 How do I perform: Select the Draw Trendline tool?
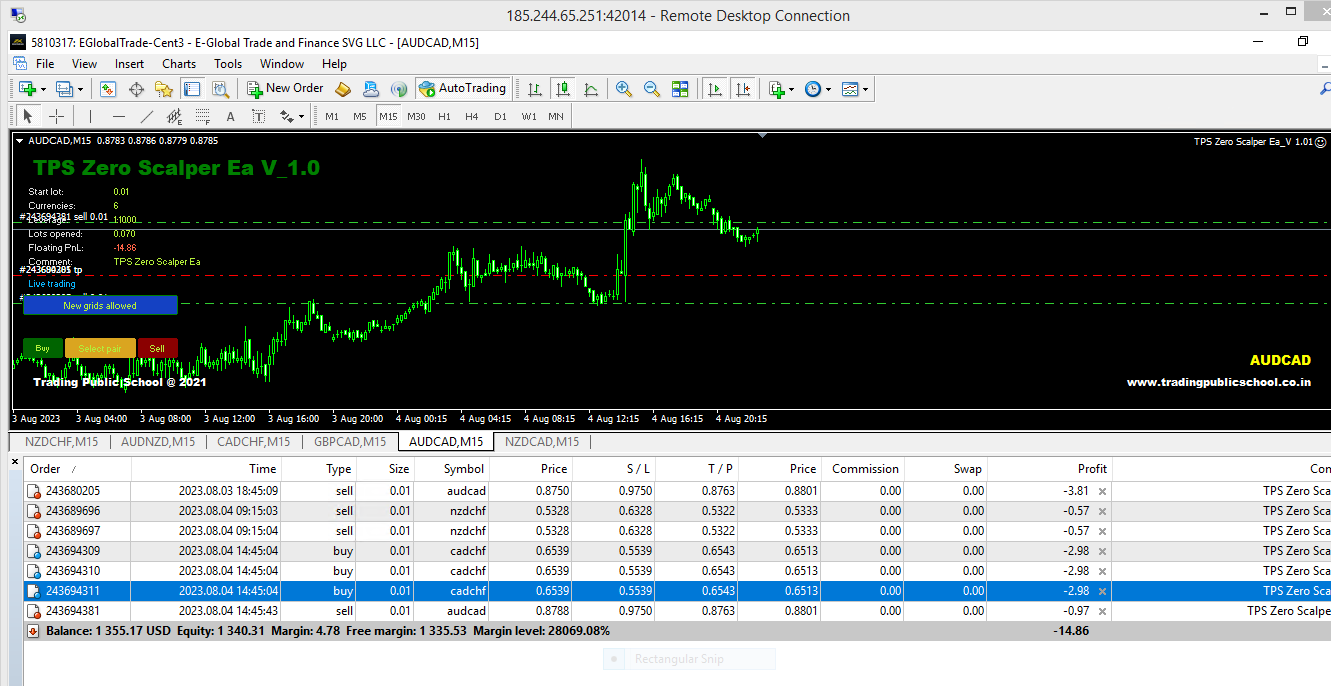point(146,116)
